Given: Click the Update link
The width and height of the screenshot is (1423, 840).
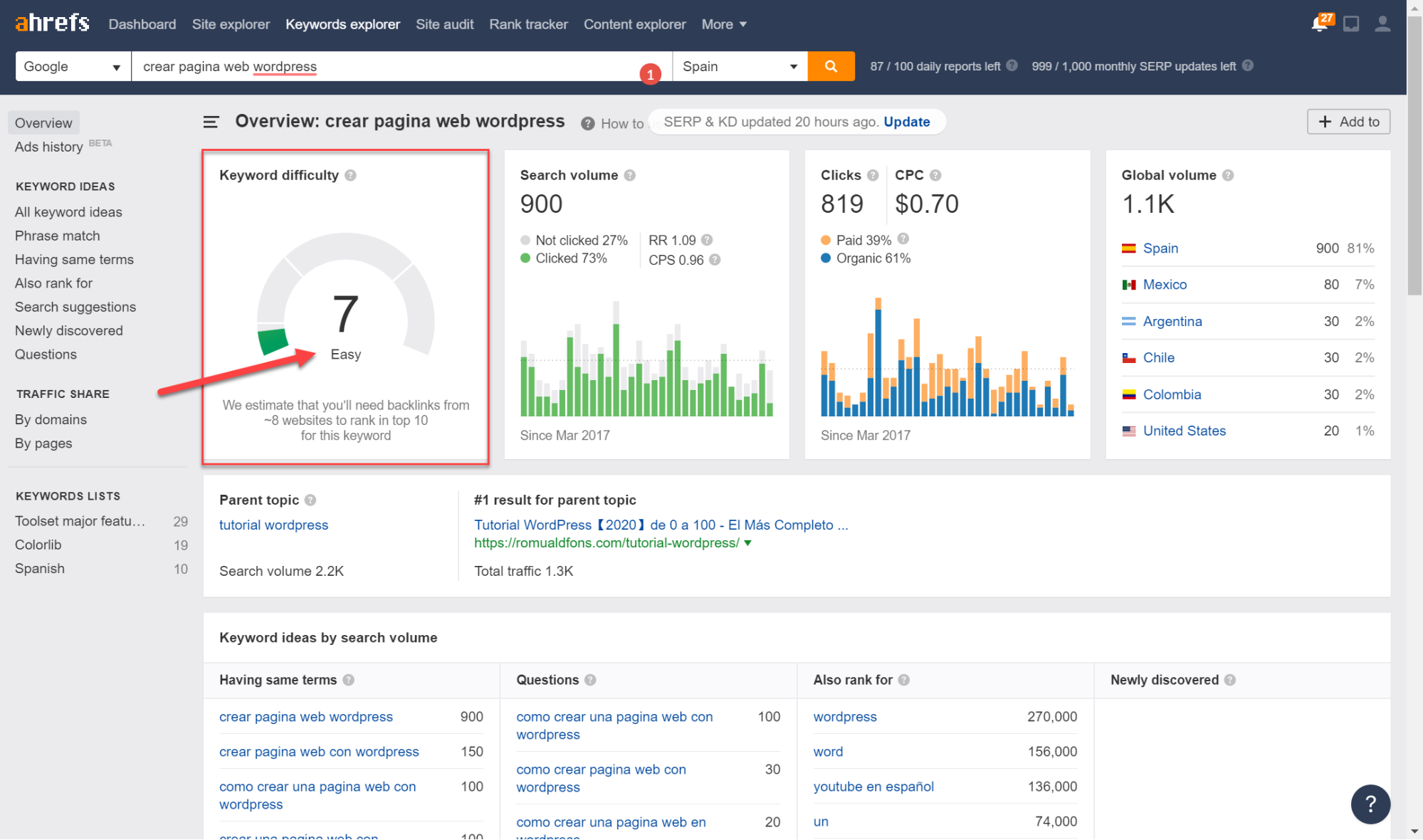Looking at the screenshot, I should pyautogui.click(x=906, y=122).
